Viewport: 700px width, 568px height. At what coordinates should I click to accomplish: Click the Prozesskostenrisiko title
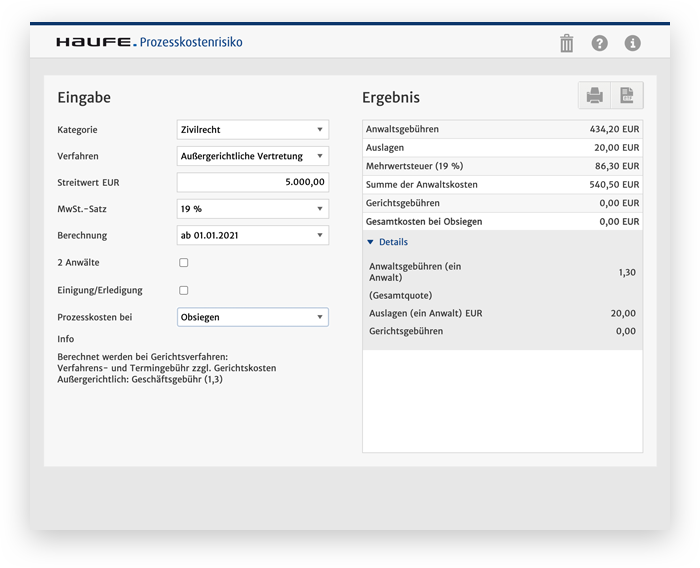tap(191, 43)
